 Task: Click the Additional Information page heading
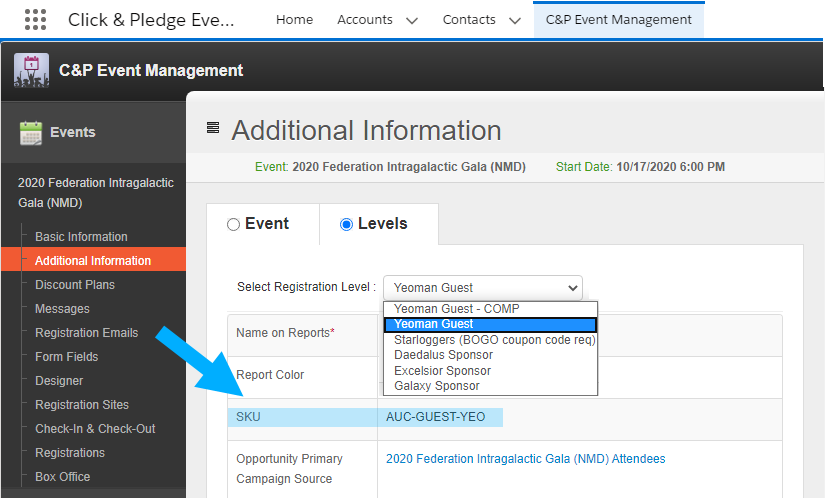[x=366, y=130]
